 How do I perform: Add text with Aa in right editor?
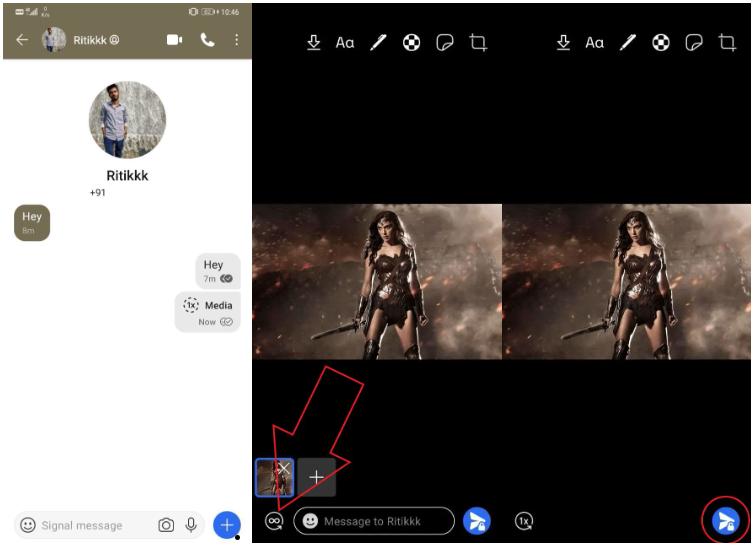pyautogui.click(x=594, y=43)
